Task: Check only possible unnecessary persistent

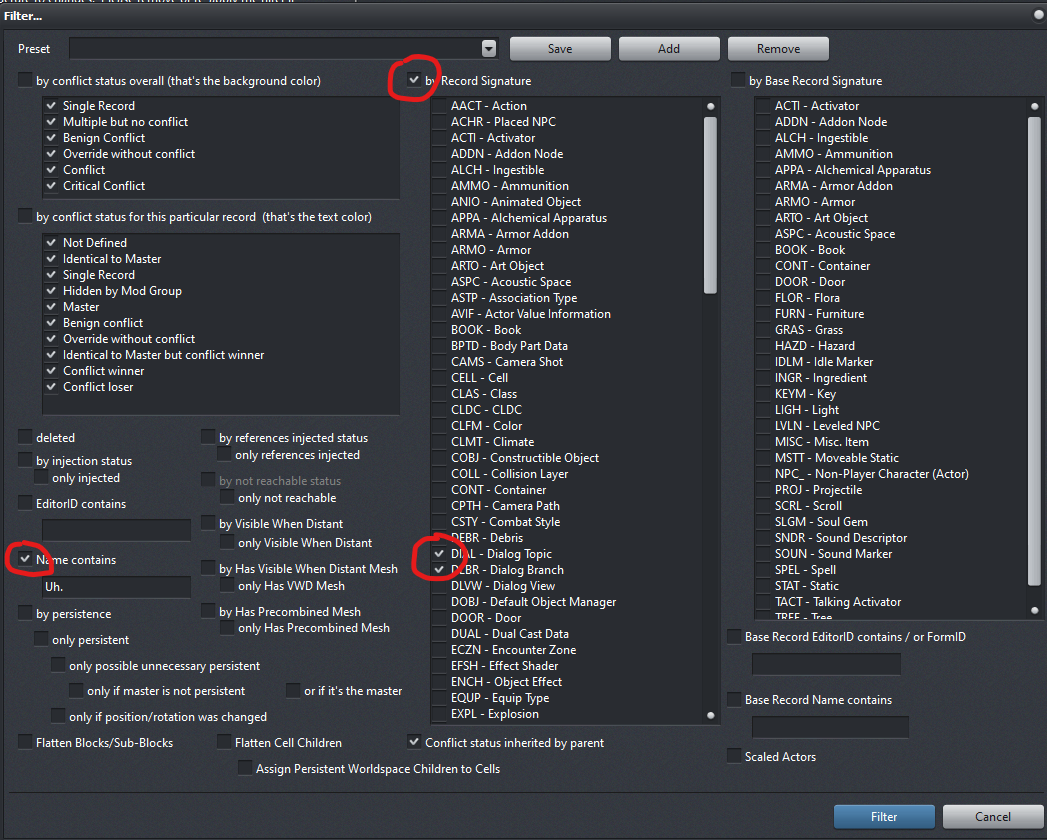Action: coord(58,665)
